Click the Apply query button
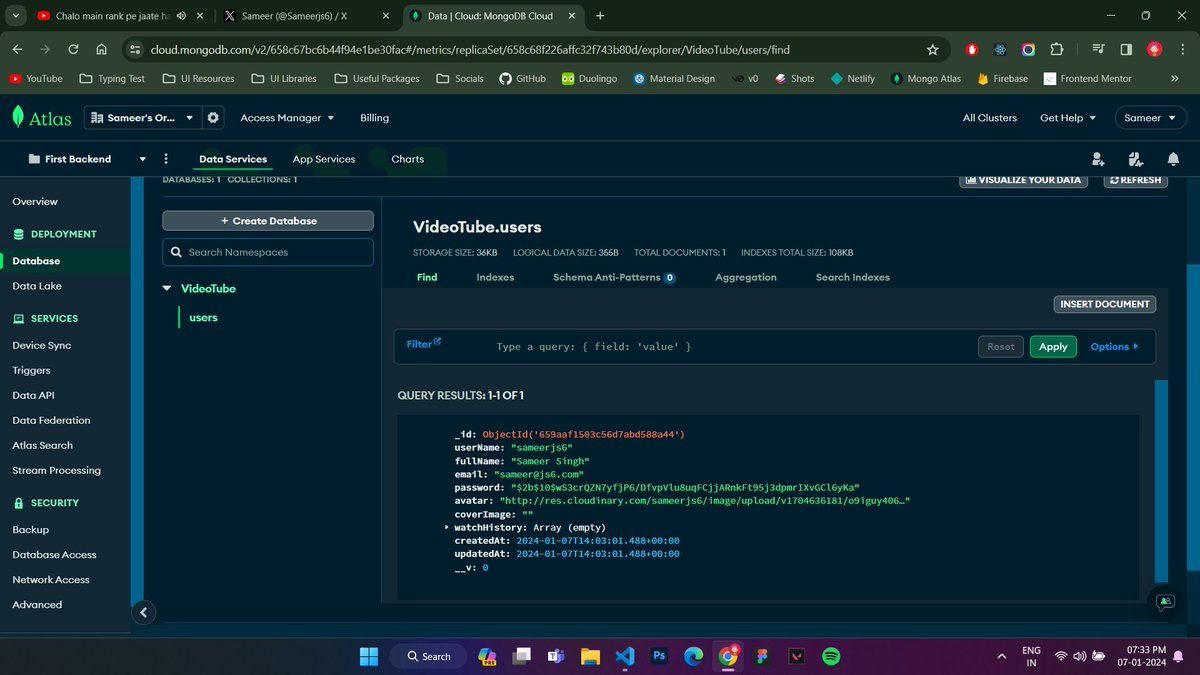This screenshot has width=1200, height=675. [x=1053, y=347]
